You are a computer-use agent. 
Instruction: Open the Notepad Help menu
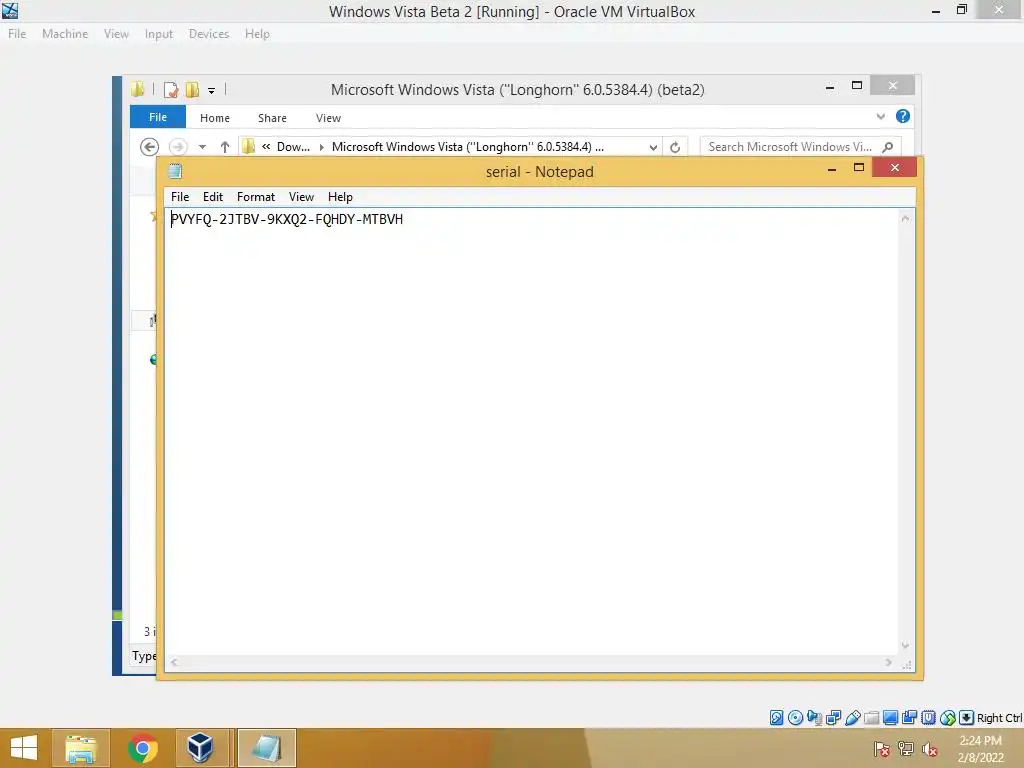point(340,197)
